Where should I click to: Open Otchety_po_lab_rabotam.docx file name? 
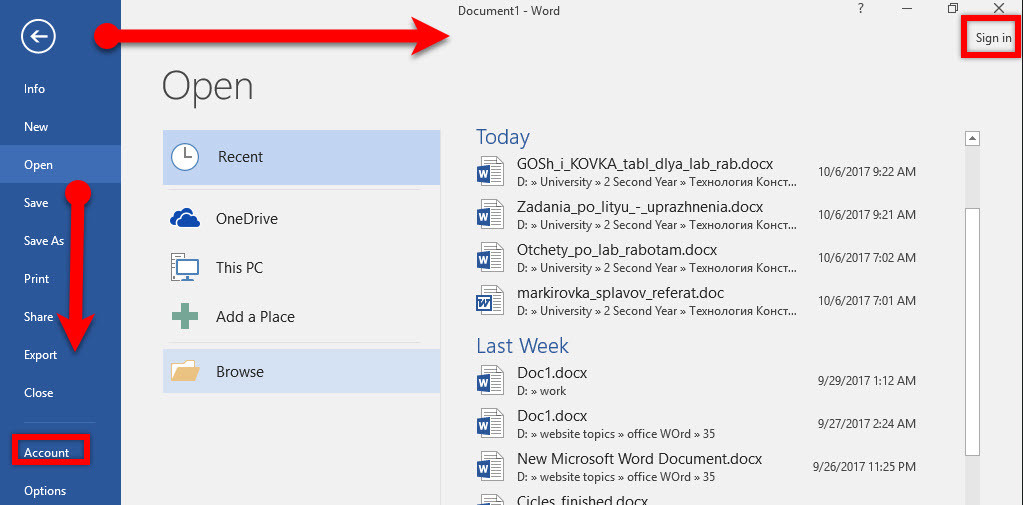(617, 250)
